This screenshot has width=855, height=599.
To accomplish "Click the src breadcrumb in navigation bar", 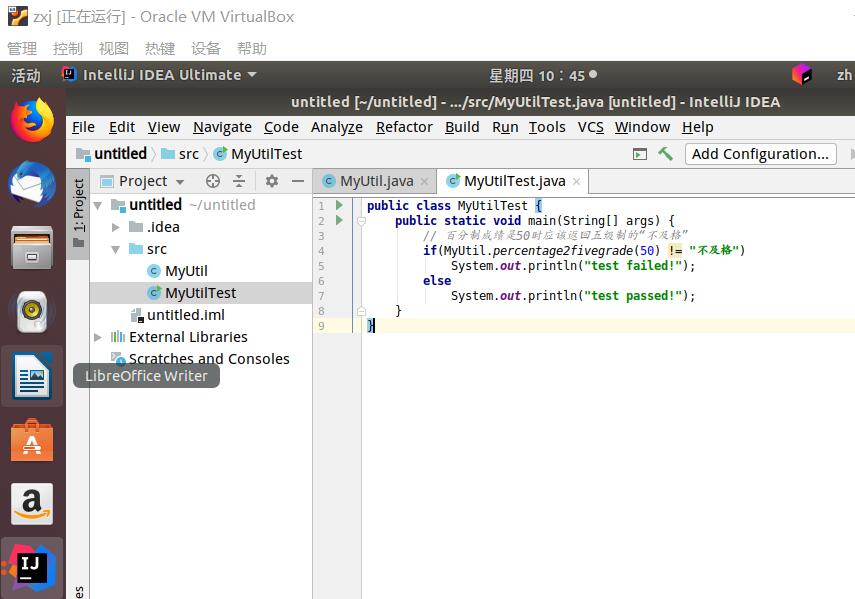I will point(180,154).
